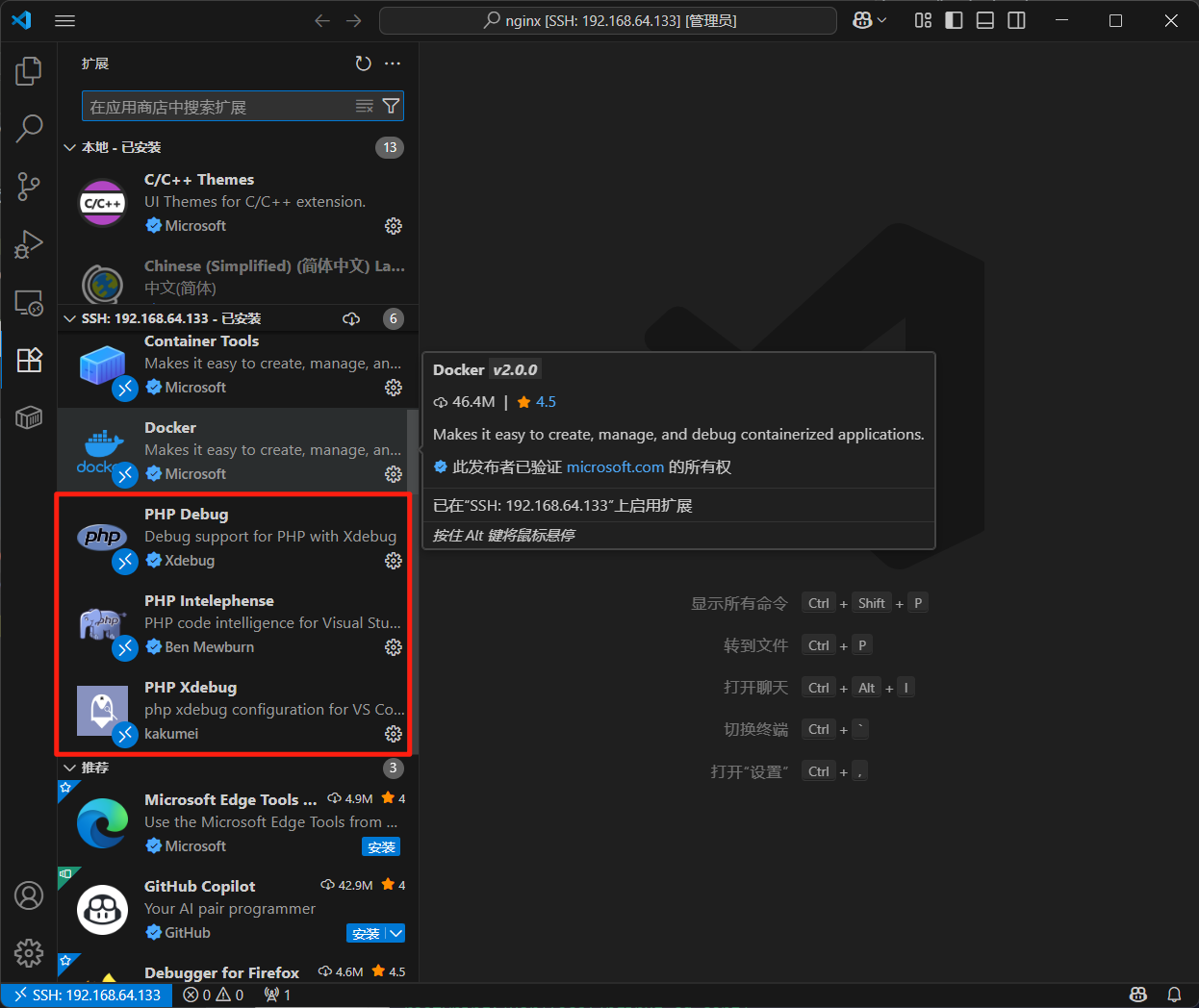Open the Accounts menu icon
Viewport: 1199px width, 1008px height.
(x=29, y=895)
